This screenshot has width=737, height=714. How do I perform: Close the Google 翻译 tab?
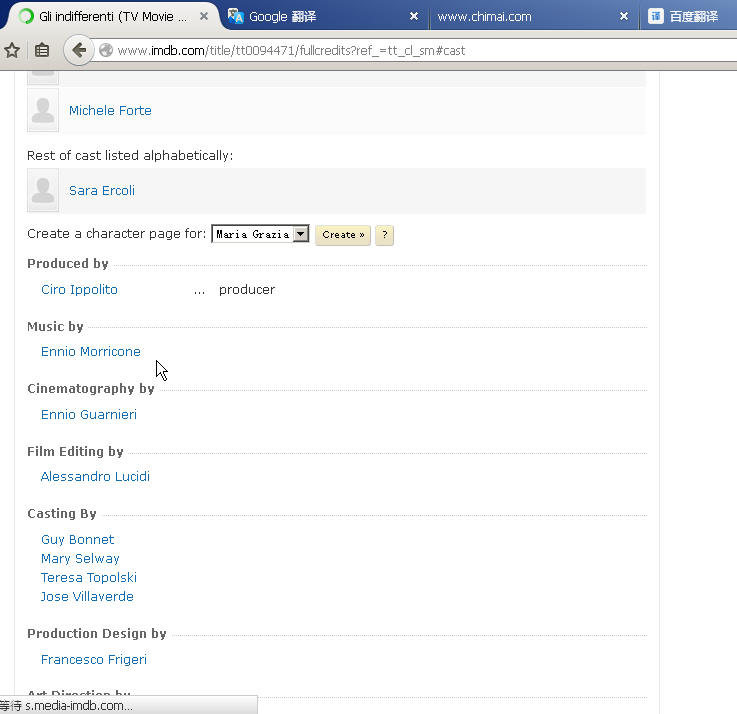pyautogui.click(x=414, y=16)
